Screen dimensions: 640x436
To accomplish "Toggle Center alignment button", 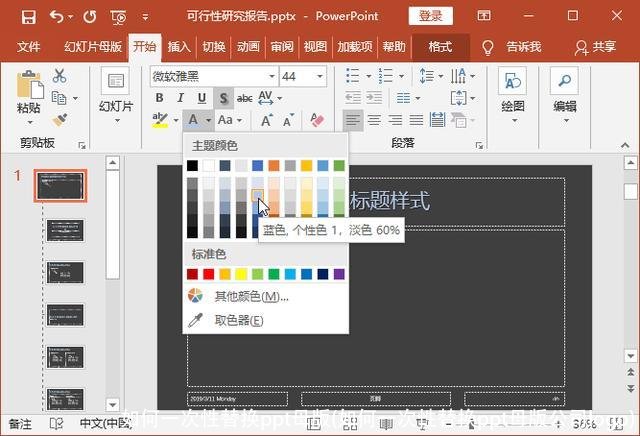I will [374, 120].
